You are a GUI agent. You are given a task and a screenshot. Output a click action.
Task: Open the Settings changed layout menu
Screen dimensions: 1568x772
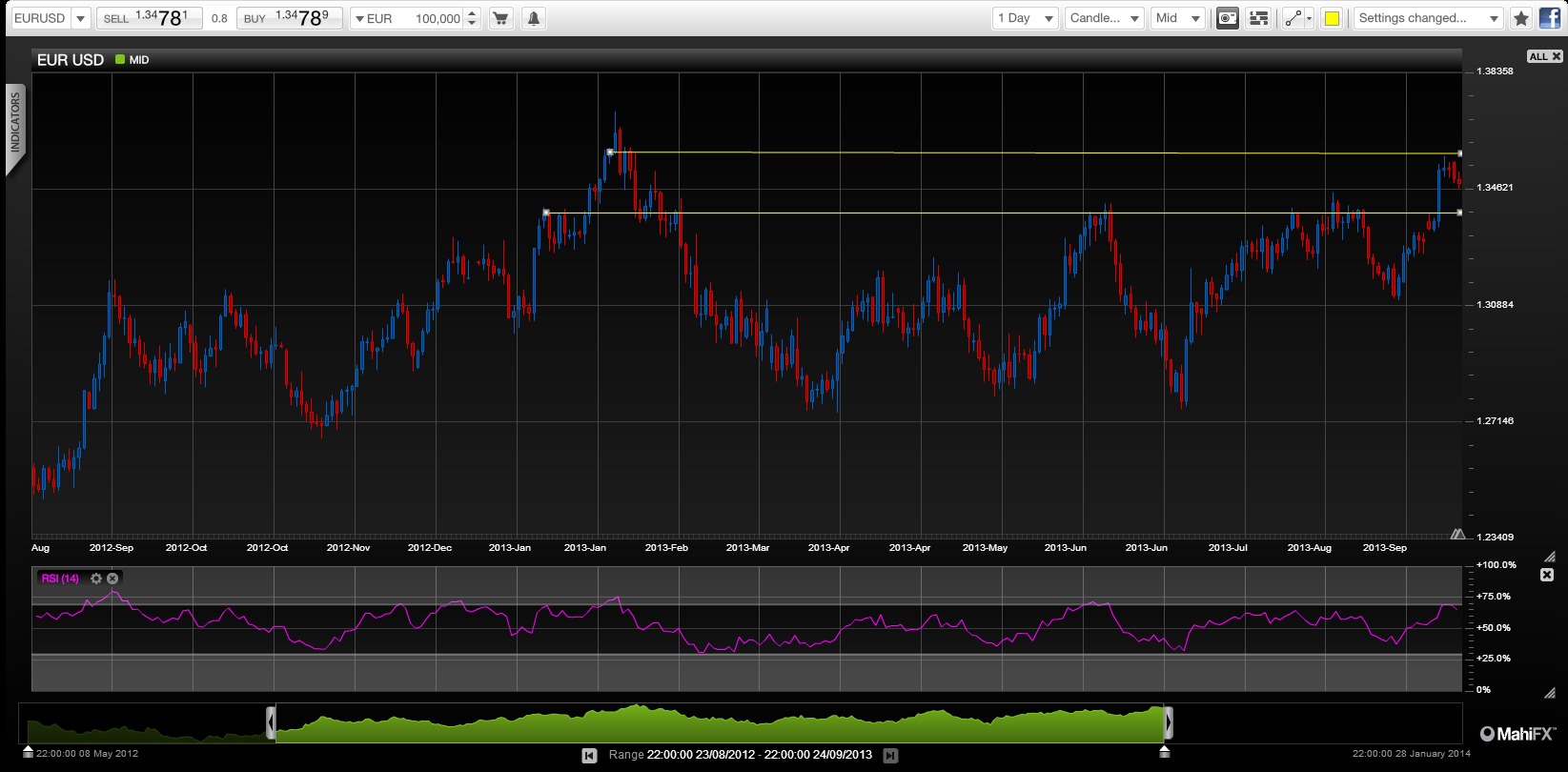[1429, 18]
